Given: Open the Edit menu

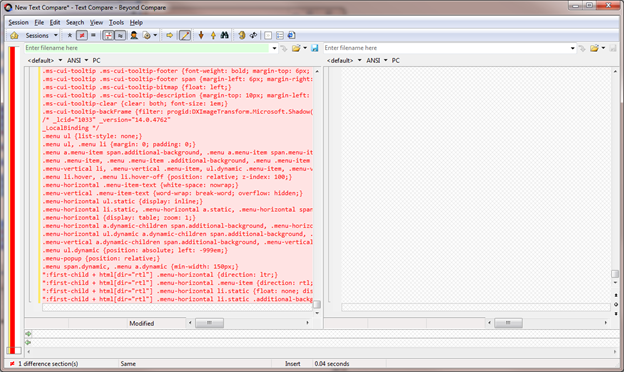Looking at the screenshot, I should [55, 22].
